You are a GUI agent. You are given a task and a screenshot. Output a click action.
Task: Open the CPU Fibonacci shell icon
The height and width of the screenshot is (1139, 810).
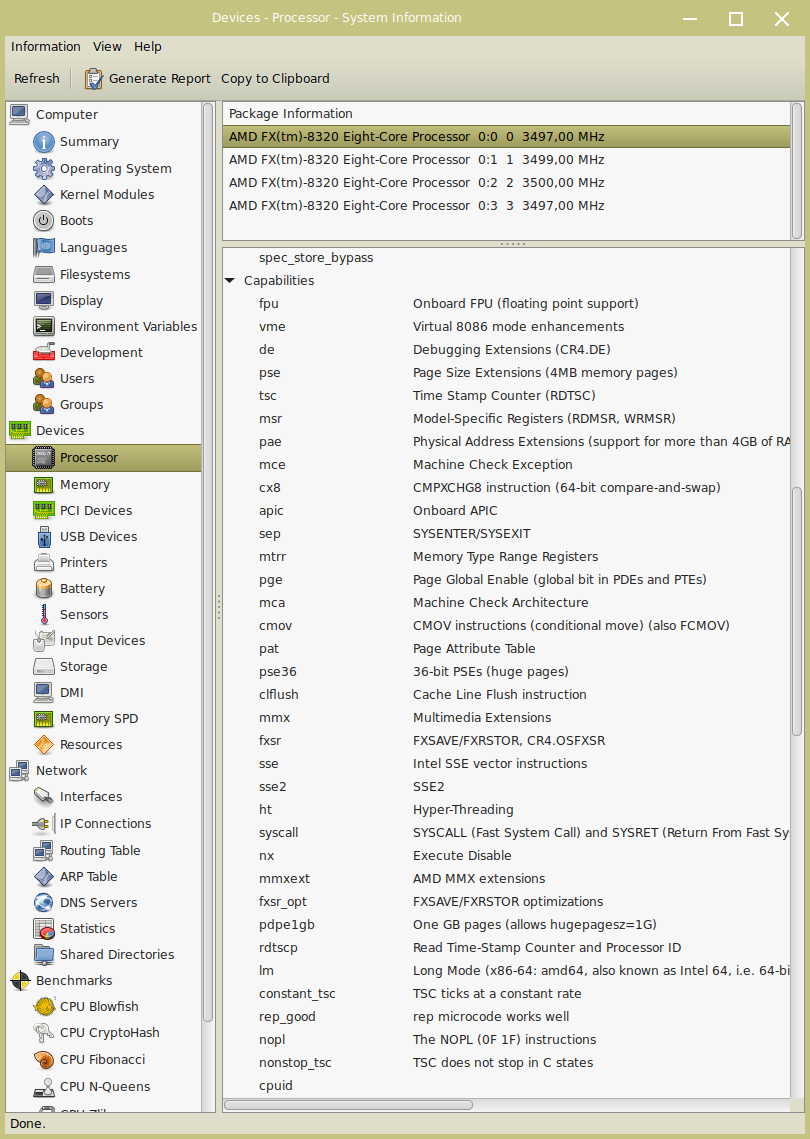(44, 1060)
